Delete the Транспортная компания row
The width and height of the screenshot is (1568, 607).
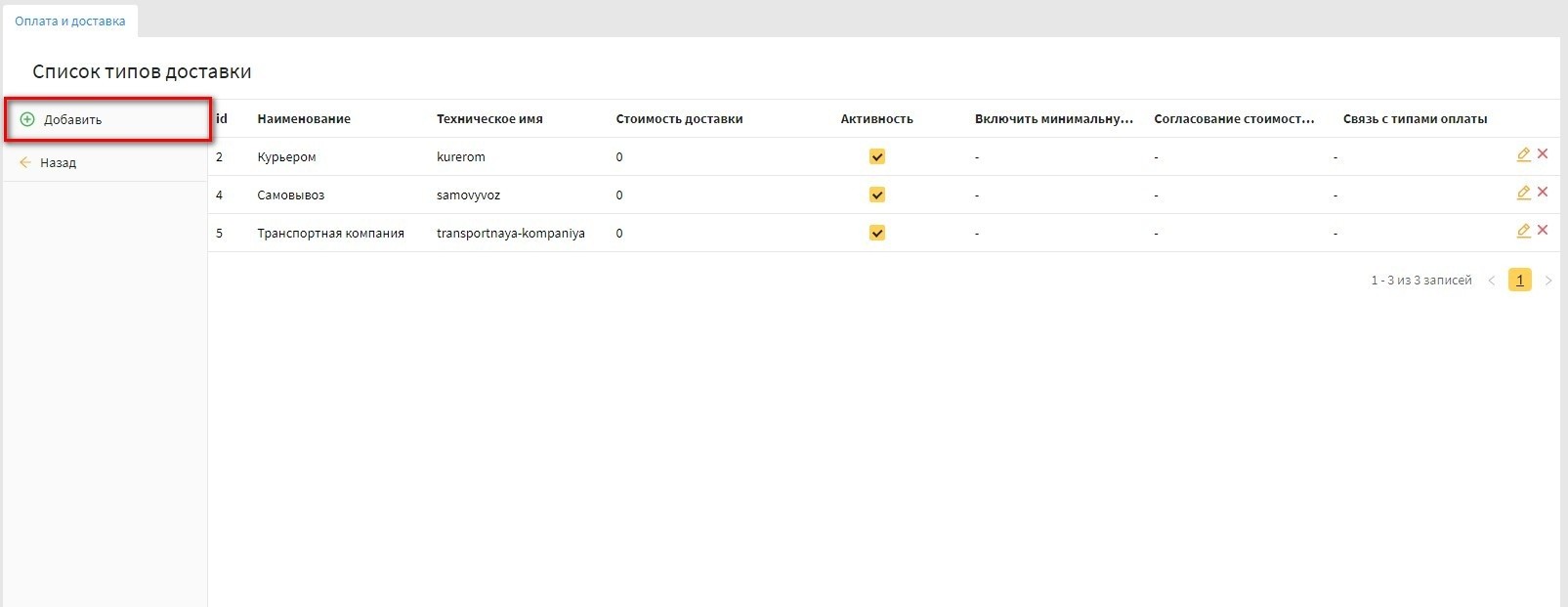point(1543,230)
